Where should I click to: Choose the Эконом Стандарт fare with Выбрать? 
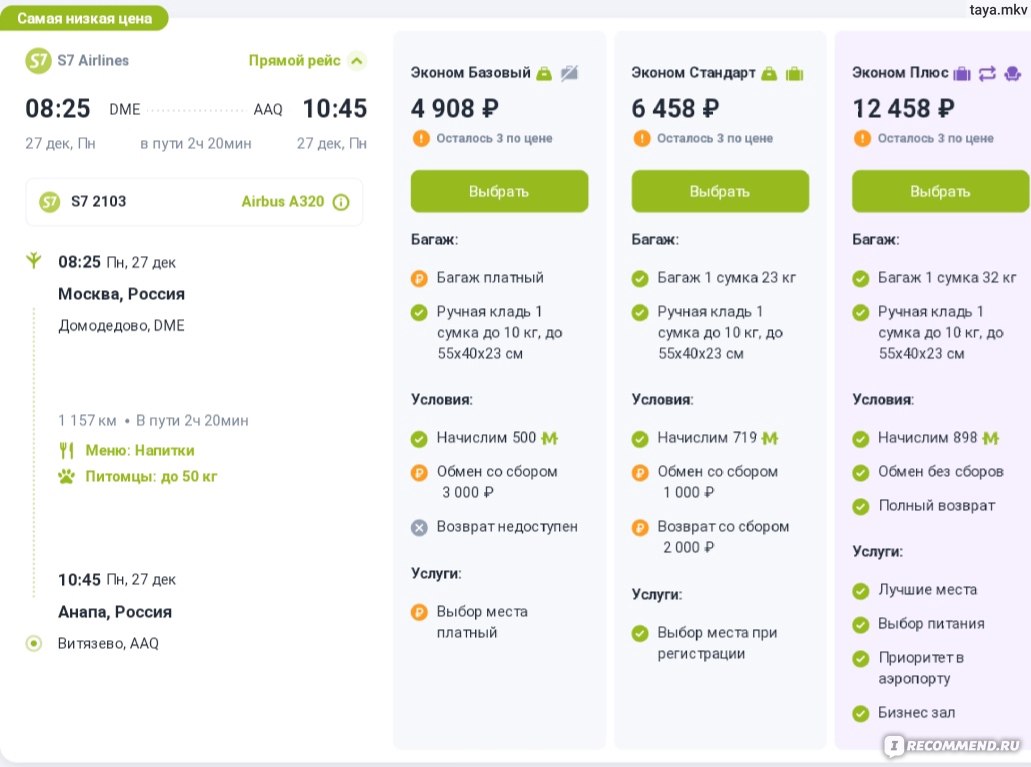coord(720,191)
